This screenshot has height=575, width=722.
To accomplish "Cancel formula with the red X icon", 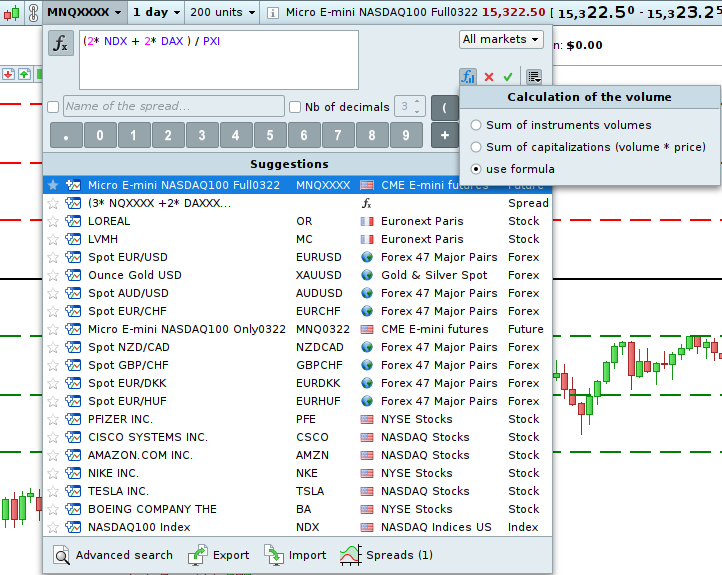I will (489, 77).
